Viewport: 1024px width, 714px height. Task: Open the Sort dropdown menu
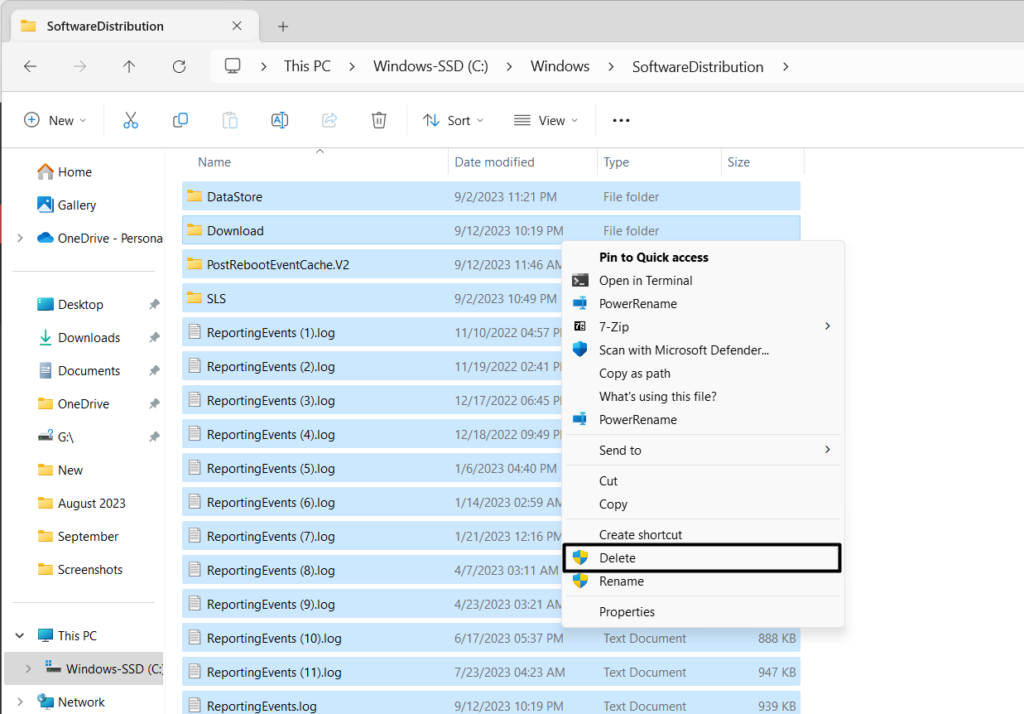(453, 120)
